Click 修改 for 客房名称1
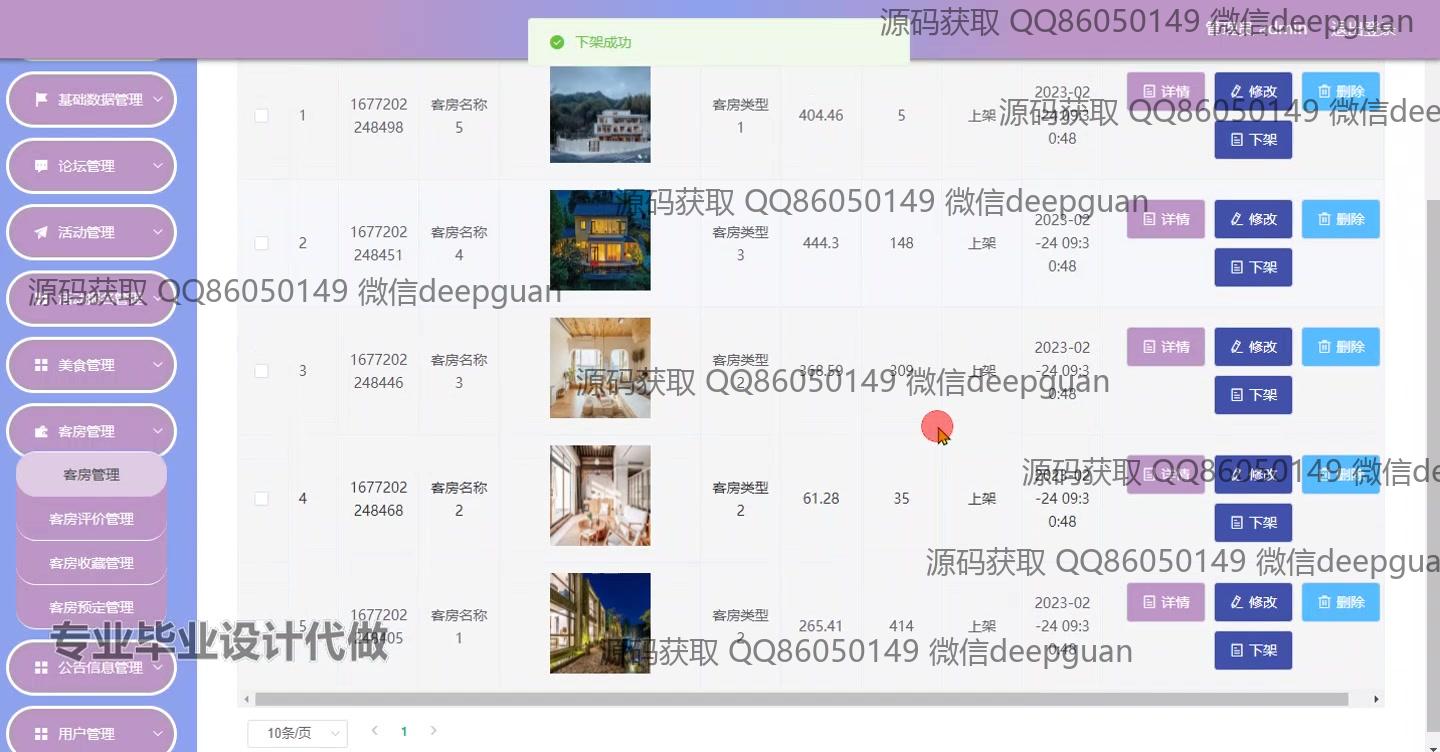 pyautogui.click(x=1253, y=602)
